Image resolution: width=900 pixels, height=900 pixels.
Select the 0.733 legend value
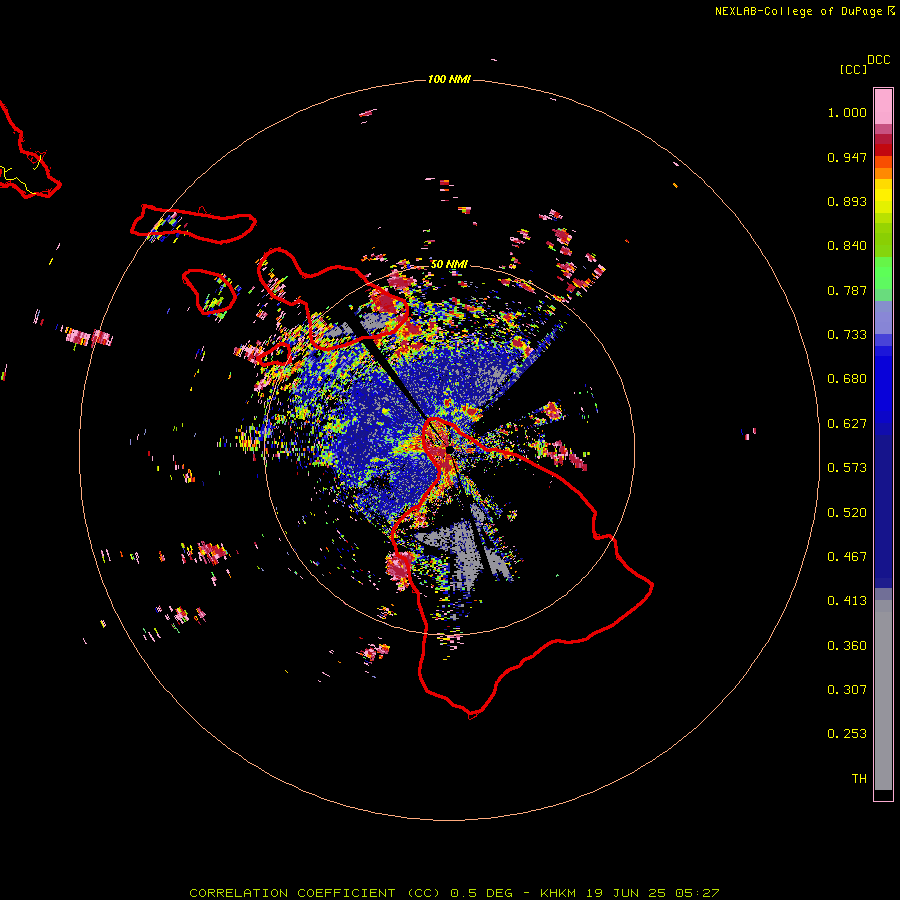point(847,335)
